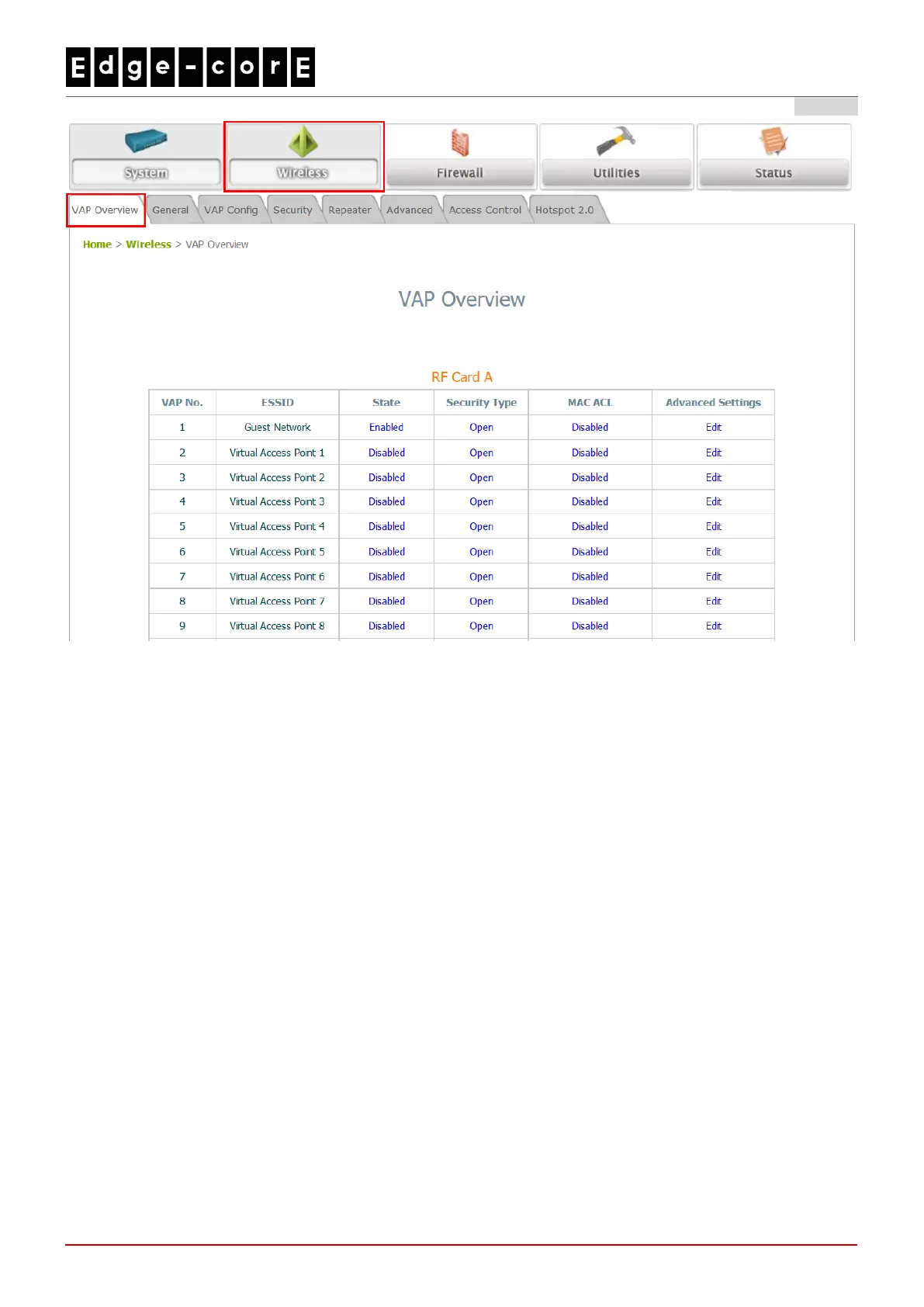The height and width of the screenshot is (1307, 924).
Task: Open MAC ACL setting for Guest Network
Action: 590,428
